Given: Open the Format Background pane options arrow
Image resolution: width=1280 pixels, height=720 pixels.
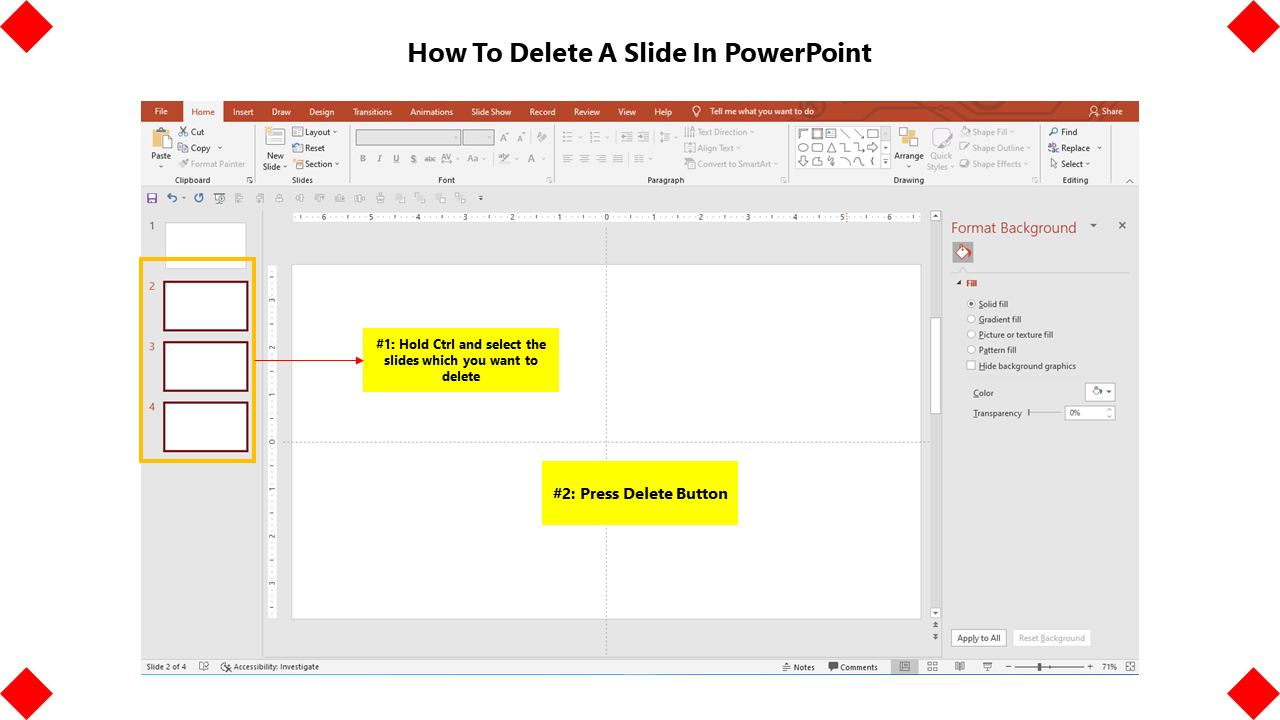Looking at the screenshot, I should (1094, 226).
